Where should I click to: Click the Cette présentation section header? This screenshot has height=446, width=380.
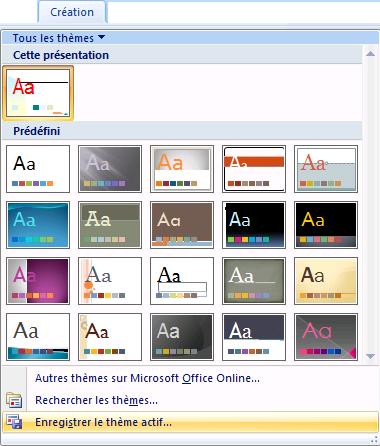182,55
